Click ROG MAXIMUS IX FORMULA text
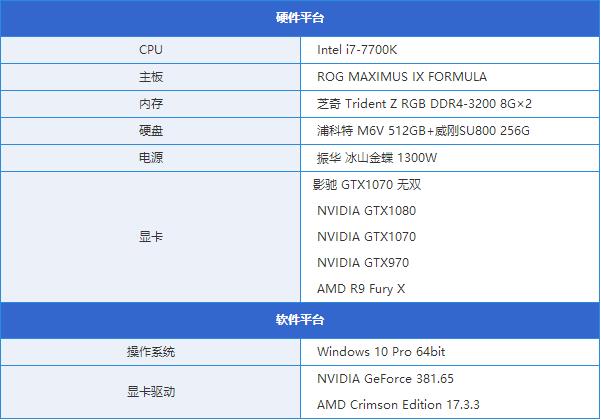The height and width of the screenshot is (420, 601). (x=402, y=77)
